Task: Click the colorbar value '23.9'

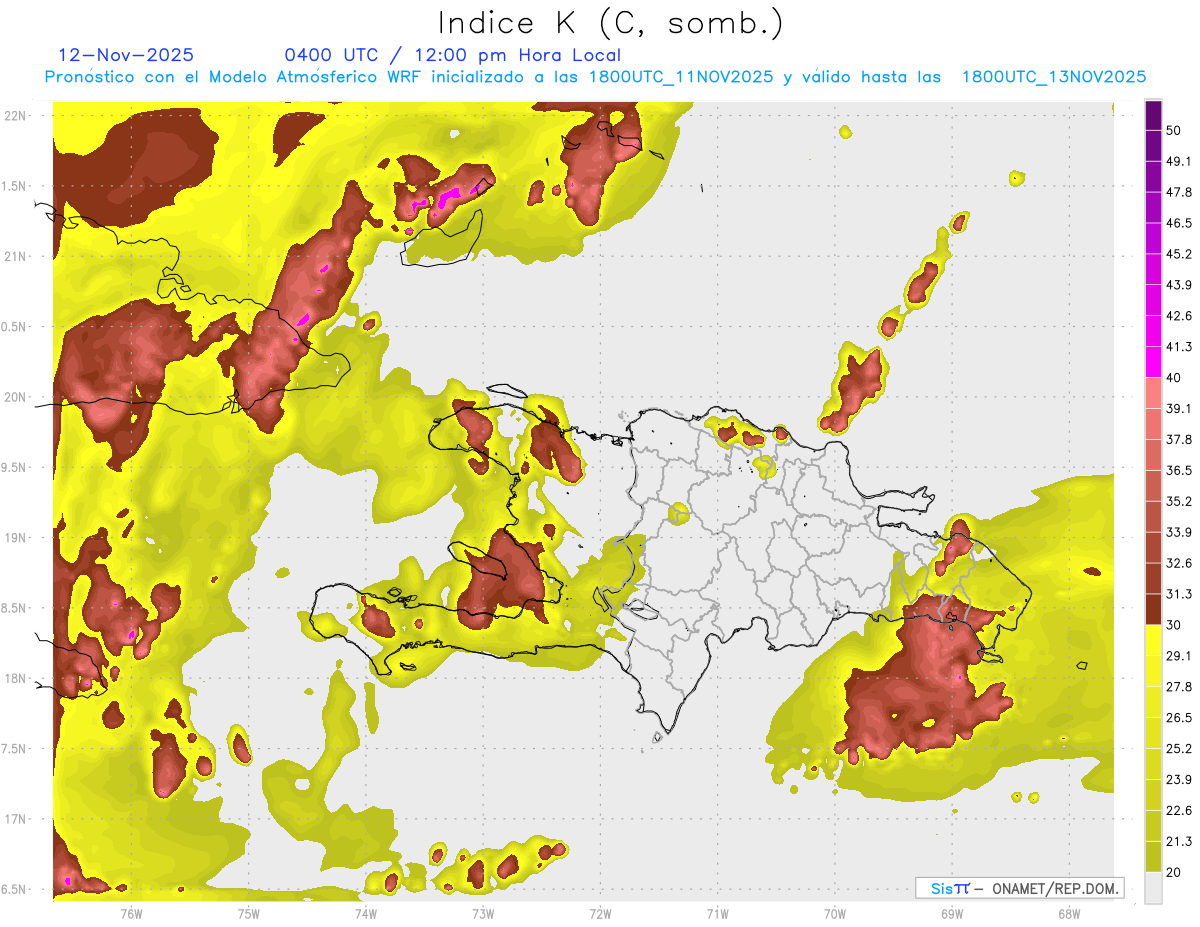Action: pos(1180,780)
